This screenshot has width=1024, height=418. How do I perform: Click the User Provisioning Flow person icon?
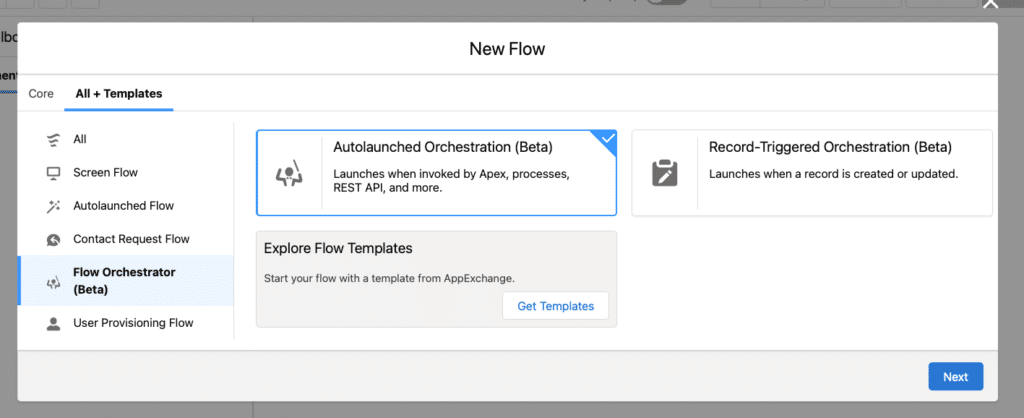[x=53, y=323]
